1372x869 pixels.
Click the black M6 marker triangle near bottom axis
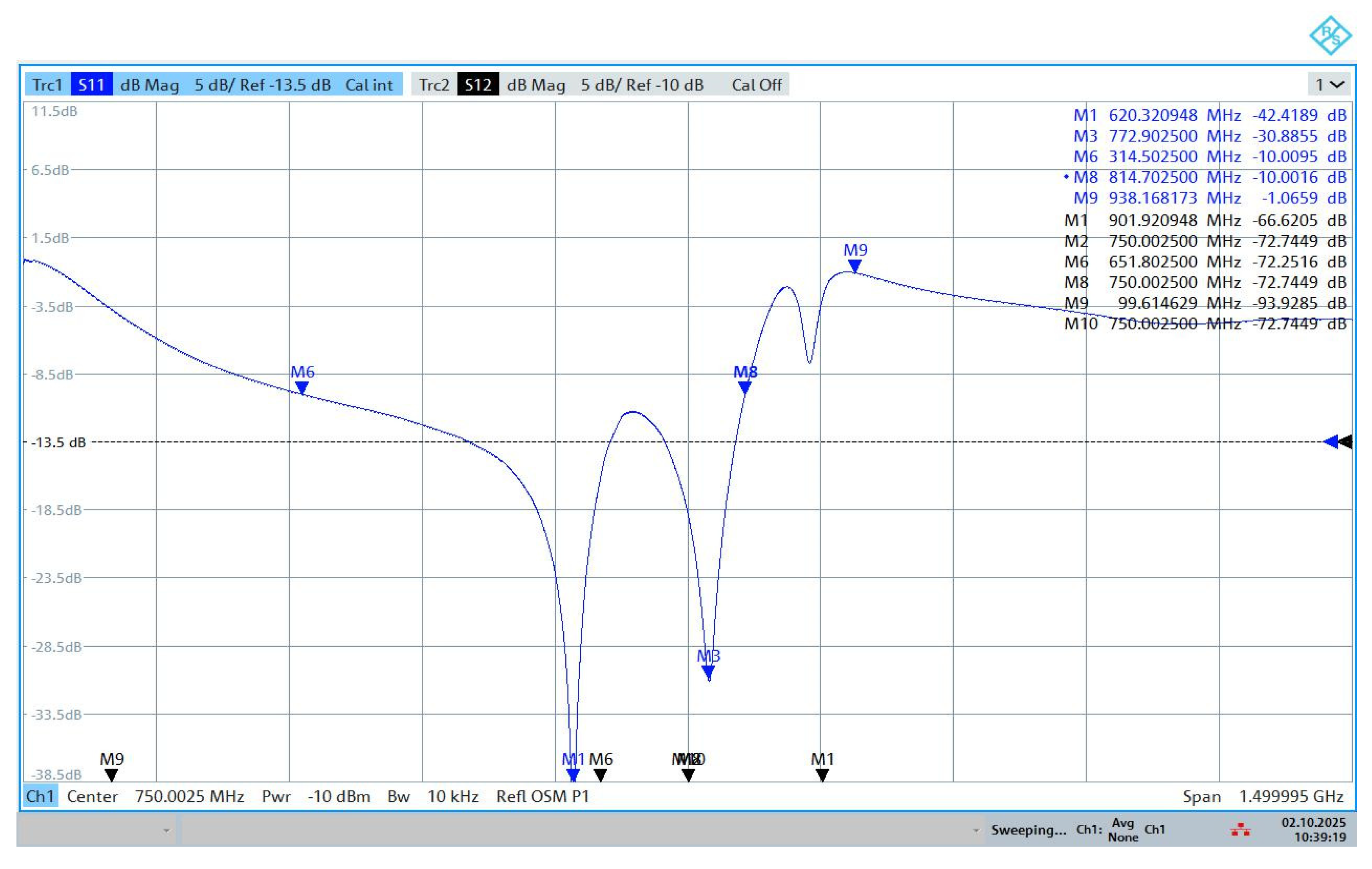pos(600,775)
